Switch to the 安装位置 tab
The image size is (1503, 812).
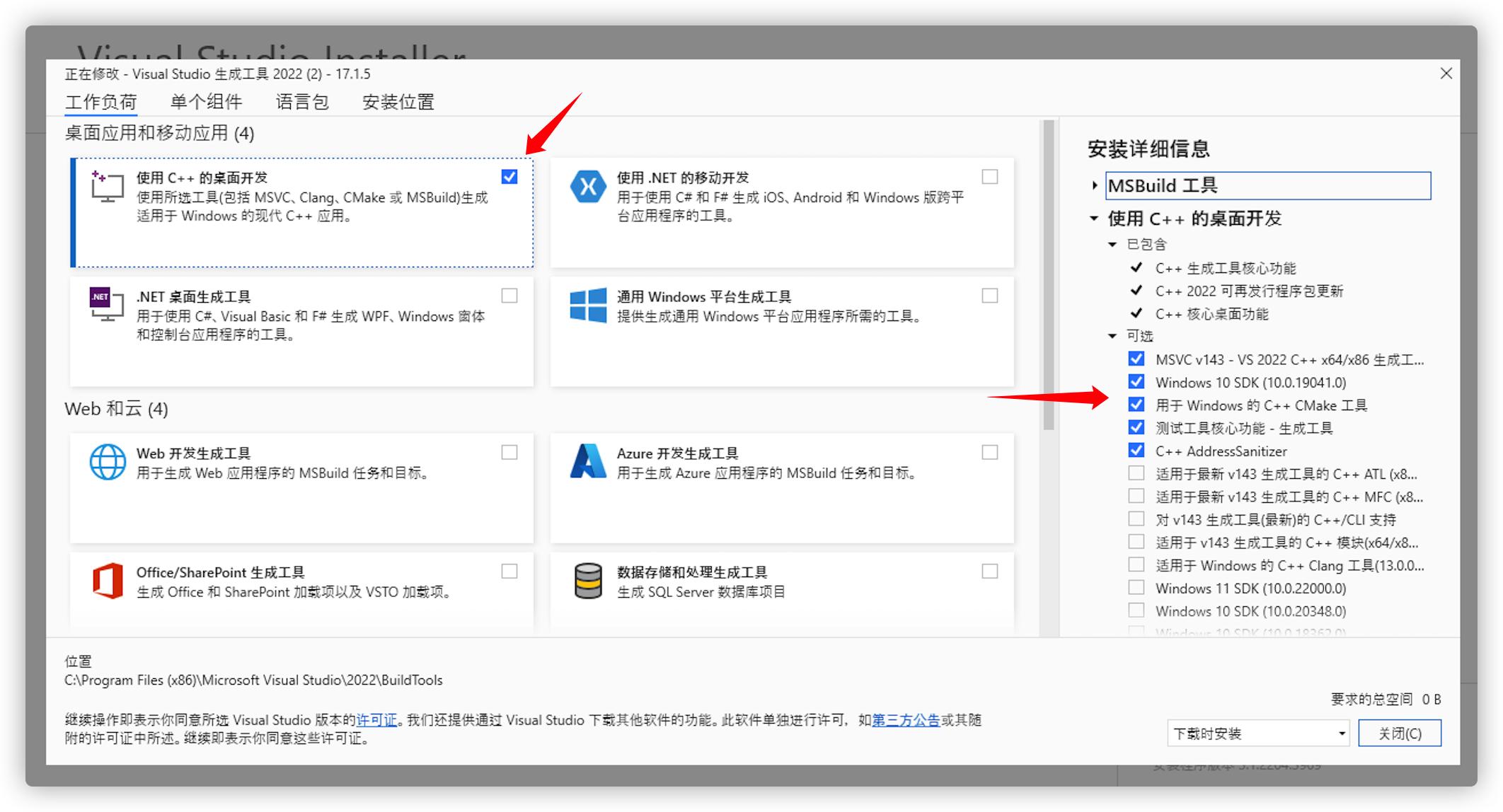tap(398, 103)
